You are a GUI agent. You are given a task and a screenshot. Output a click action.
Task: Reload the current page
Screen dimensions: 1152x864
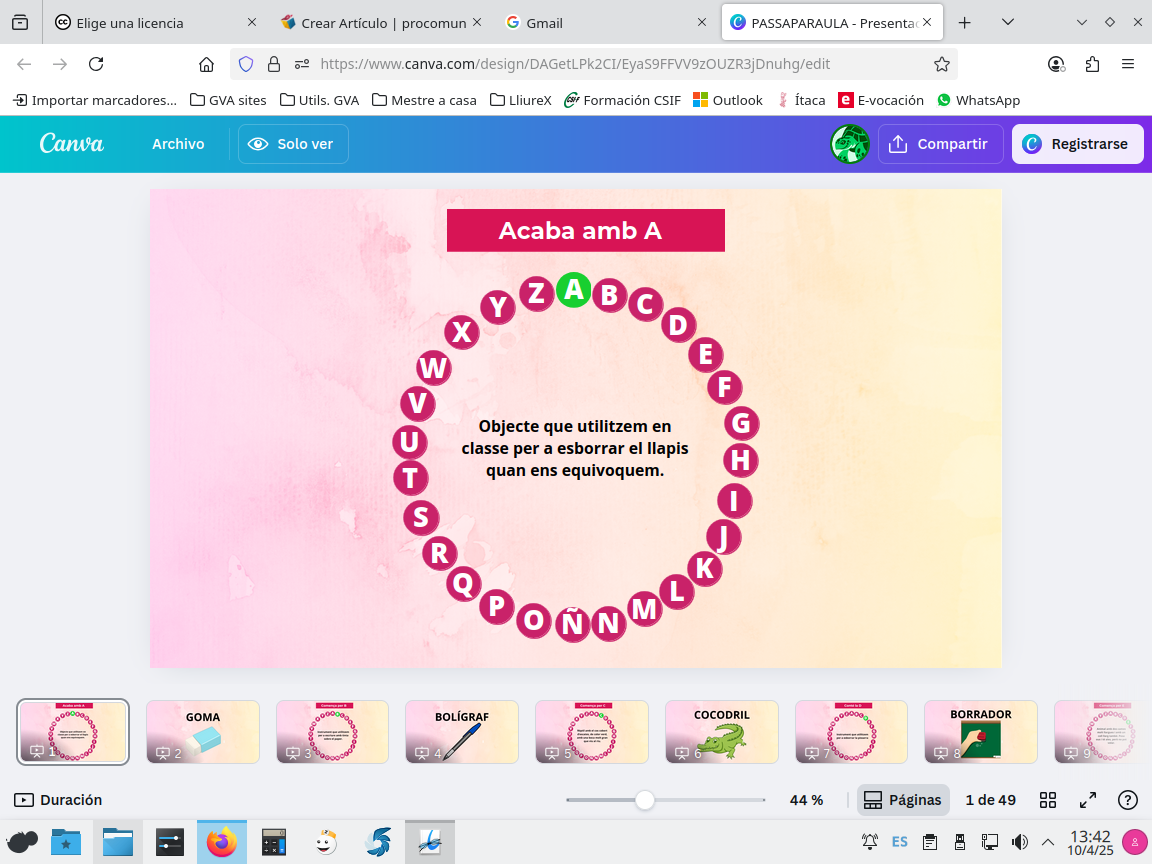(96, 64)
